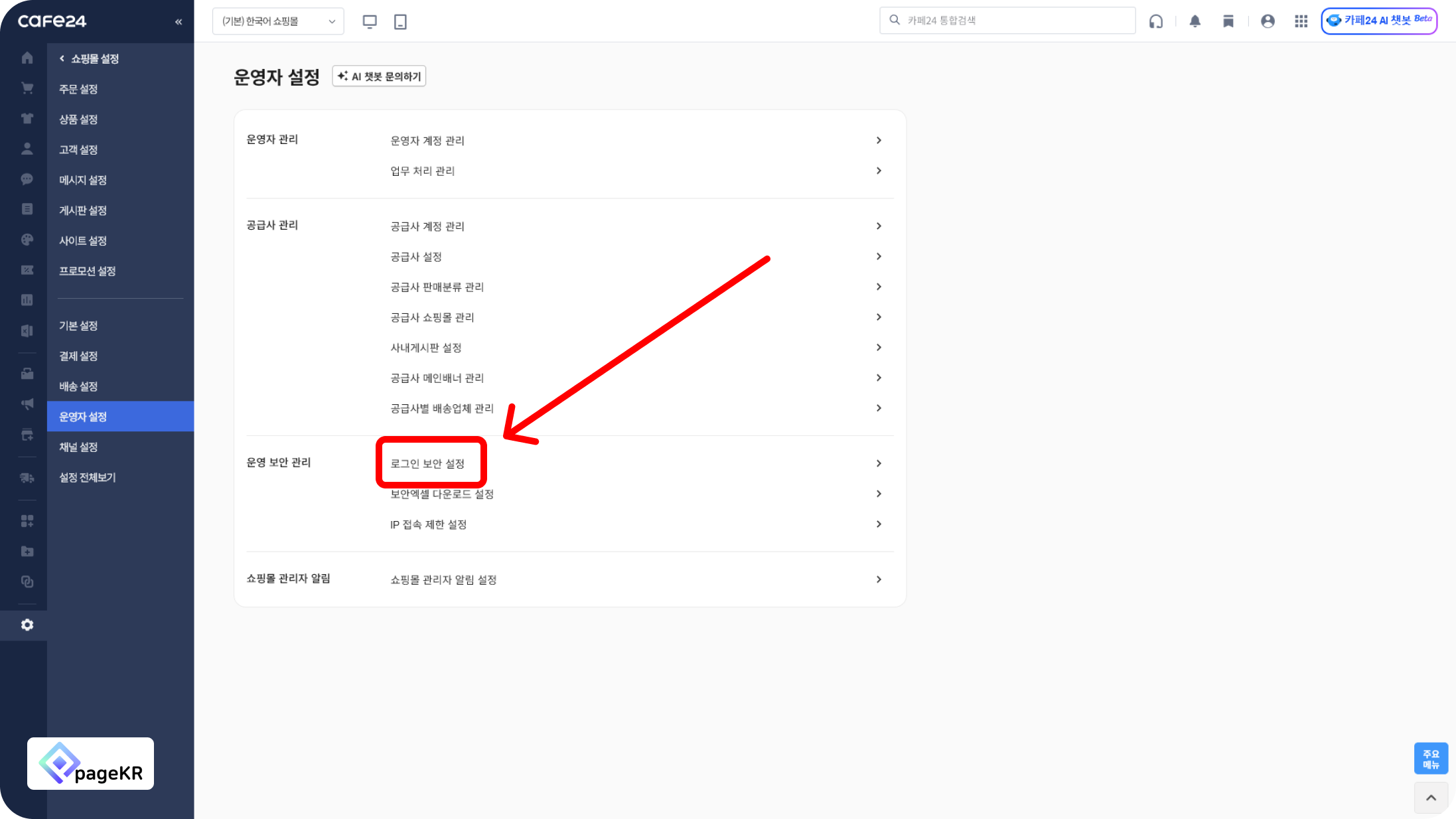Open the apps grid icon

coord(1301,21)
